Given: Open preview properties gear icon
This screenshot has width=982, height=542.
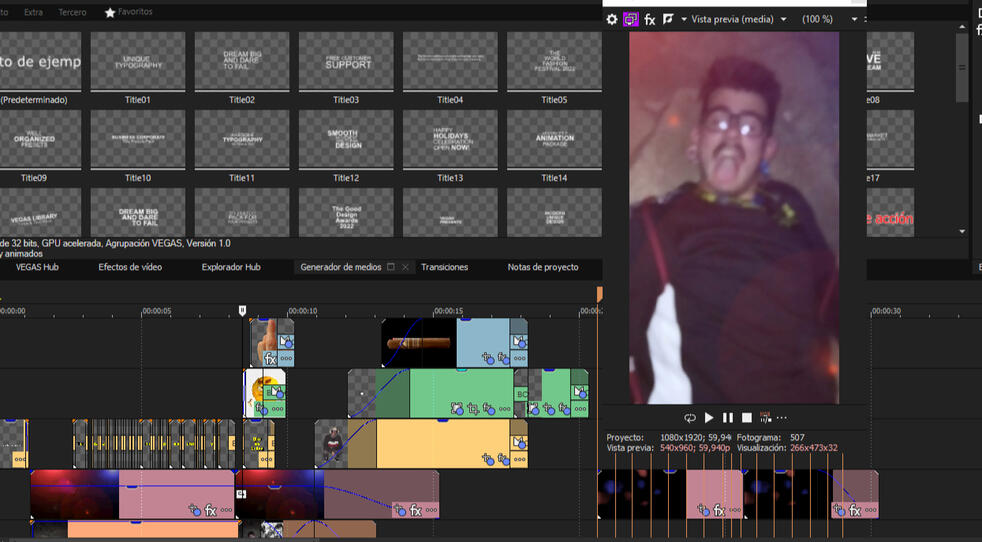Looking at the screenshot, I should click(x=612, y=19).
